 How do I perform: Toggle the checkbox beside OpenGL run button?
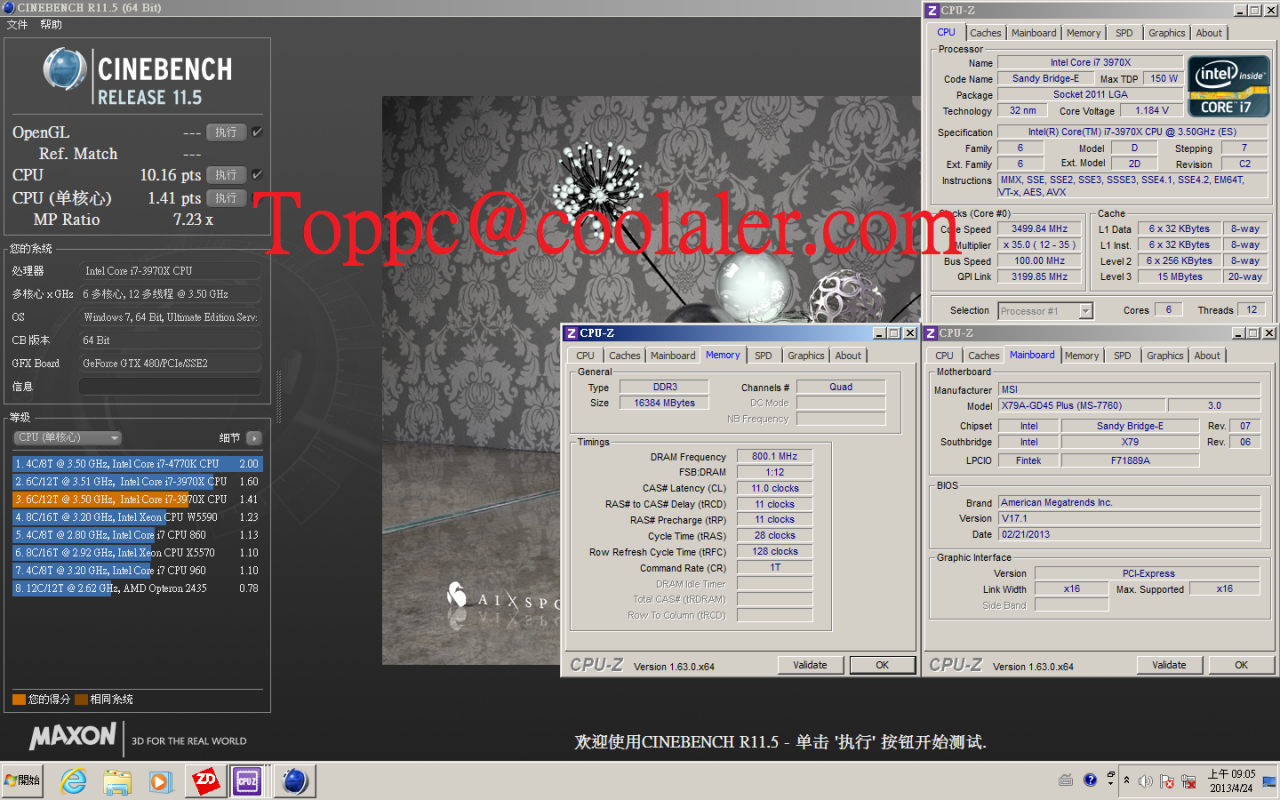coord(257,132)
